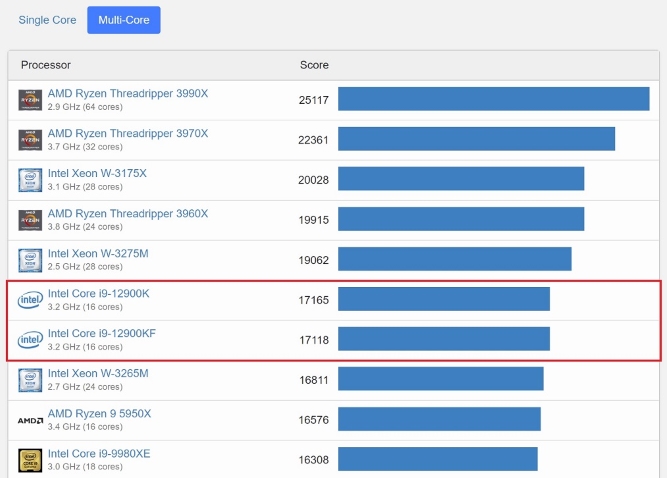
Task: Select the Multi-Core tab
Action: pyautogui.click(x=124, y=20)
